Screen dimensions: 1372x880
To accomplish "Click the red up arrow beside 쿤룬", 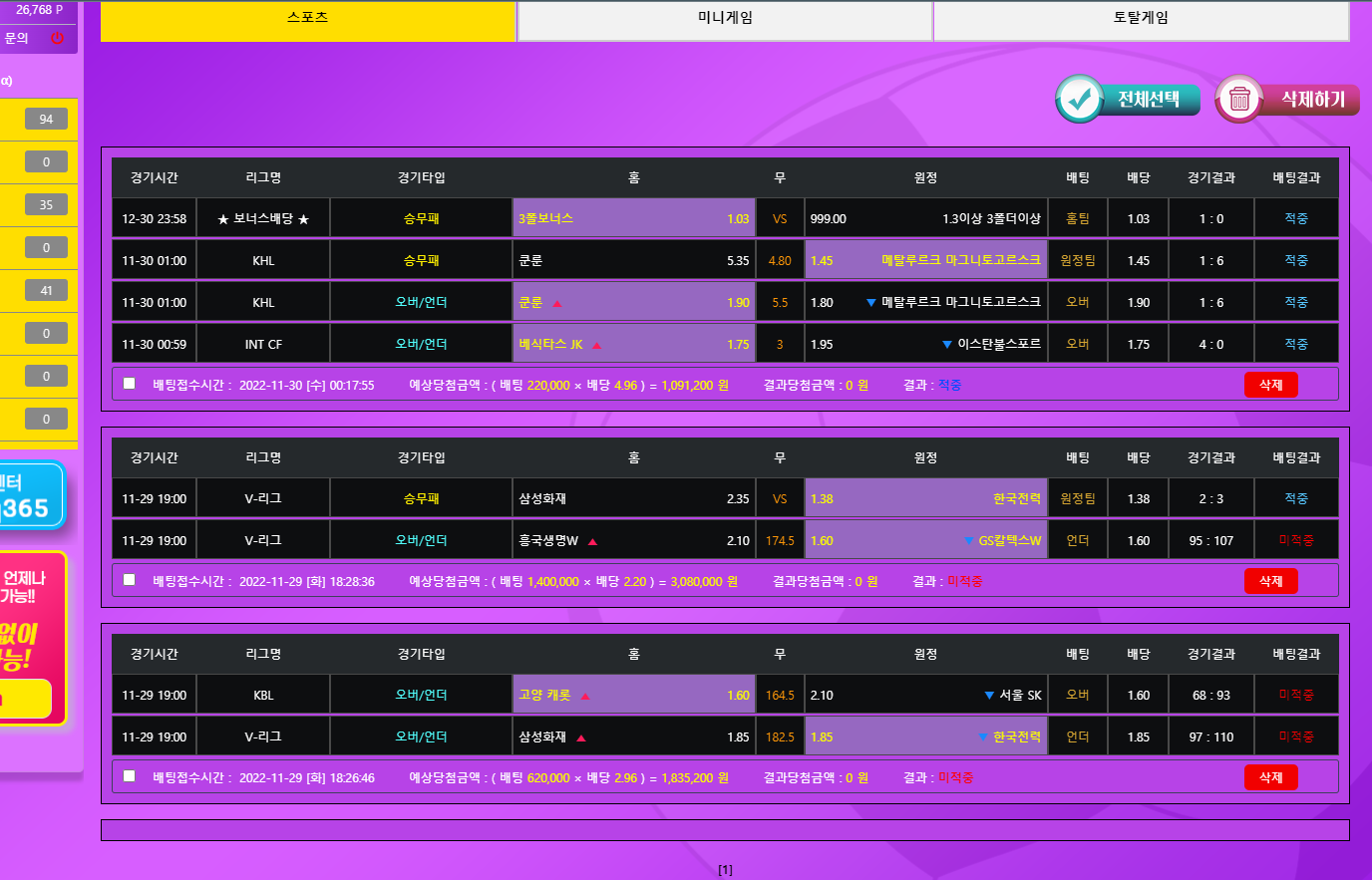I will coord(557,303).
